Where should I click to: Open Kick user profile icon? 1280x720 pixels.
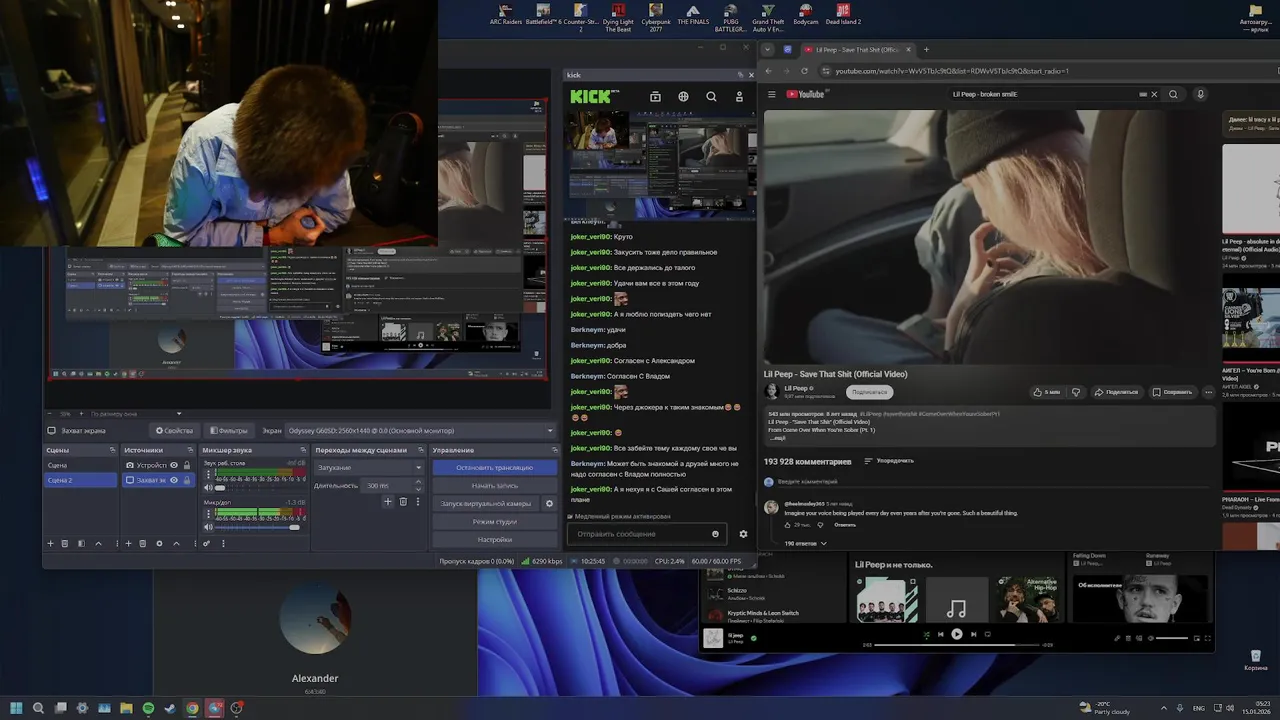(x=739, y=97)
